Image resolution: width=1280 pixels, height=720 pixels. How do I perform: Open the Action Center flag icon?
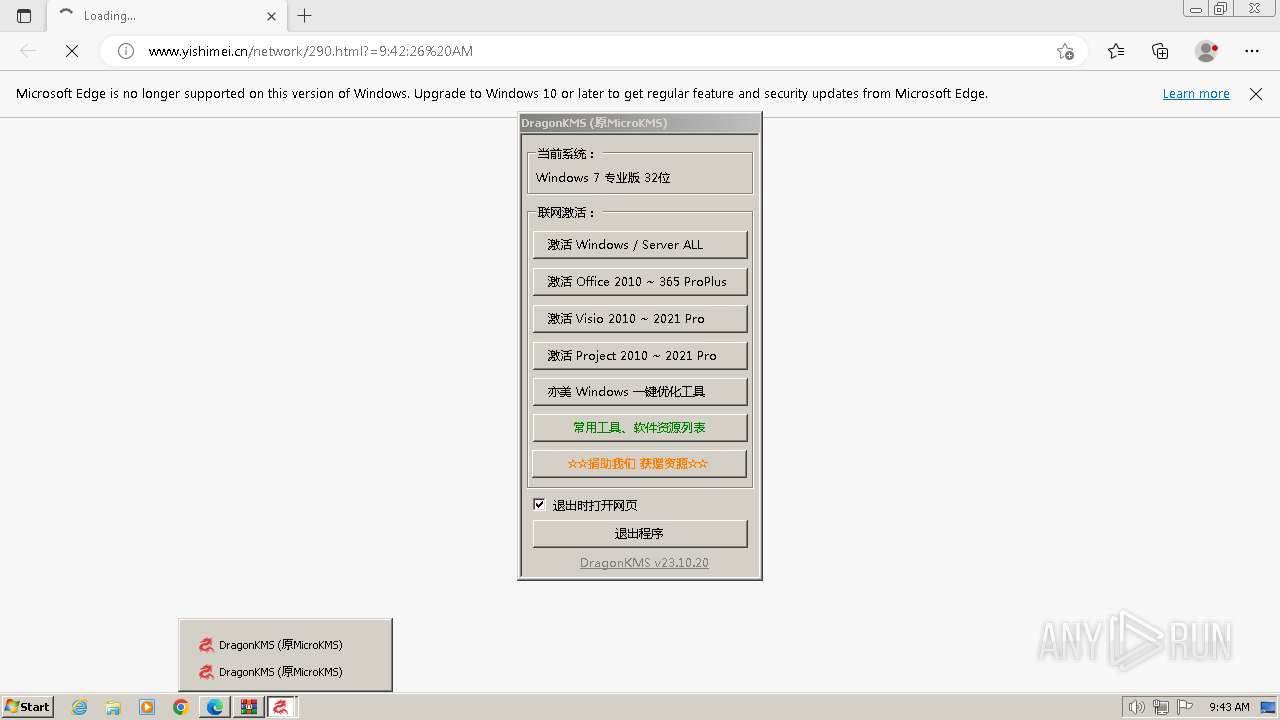(1185, 707)
